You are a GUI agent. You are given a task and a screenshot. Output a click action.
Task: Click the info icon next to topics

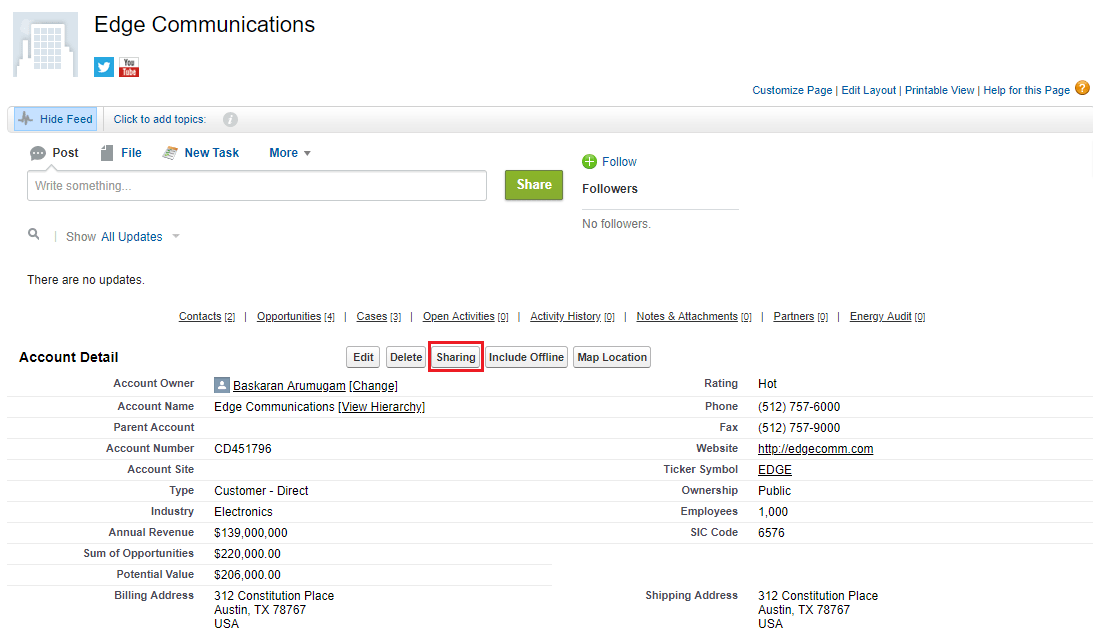230,118
